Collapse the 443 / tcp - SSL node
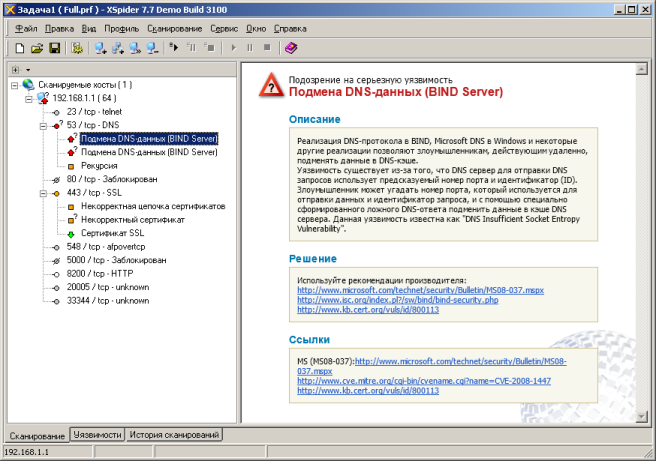This screenshot has height=461, width=656. click(x=43, y=193)
